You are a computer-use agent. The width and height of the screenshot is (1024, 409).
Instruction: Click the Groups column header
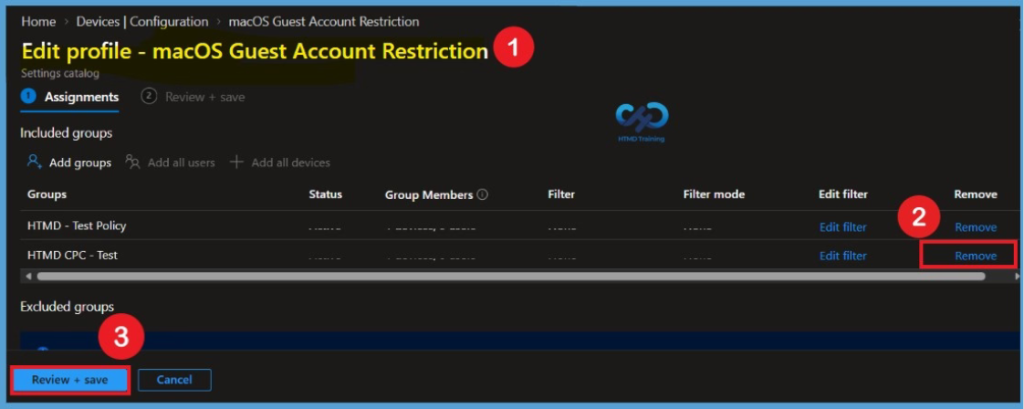(x=47, y=194)
